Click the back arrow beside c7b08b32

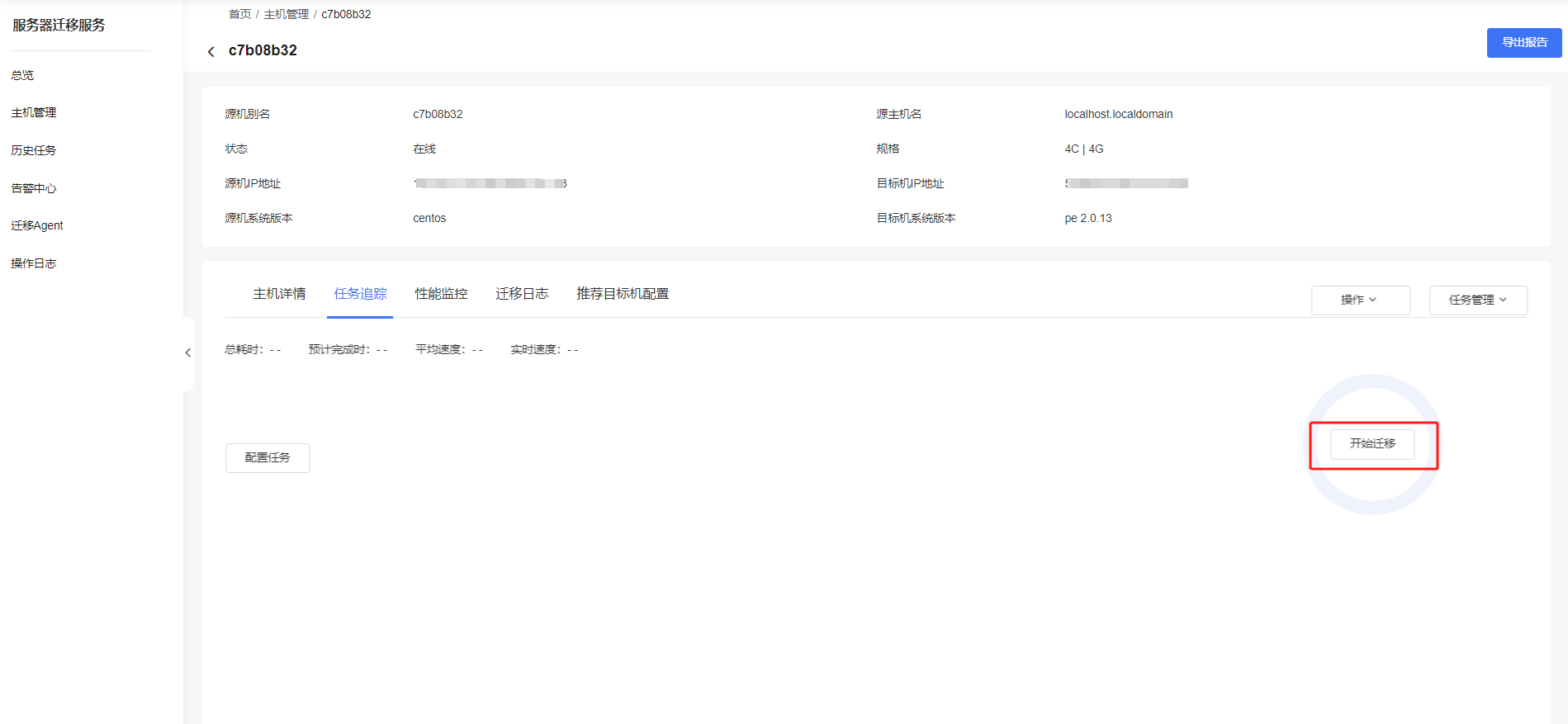(211, 51)
